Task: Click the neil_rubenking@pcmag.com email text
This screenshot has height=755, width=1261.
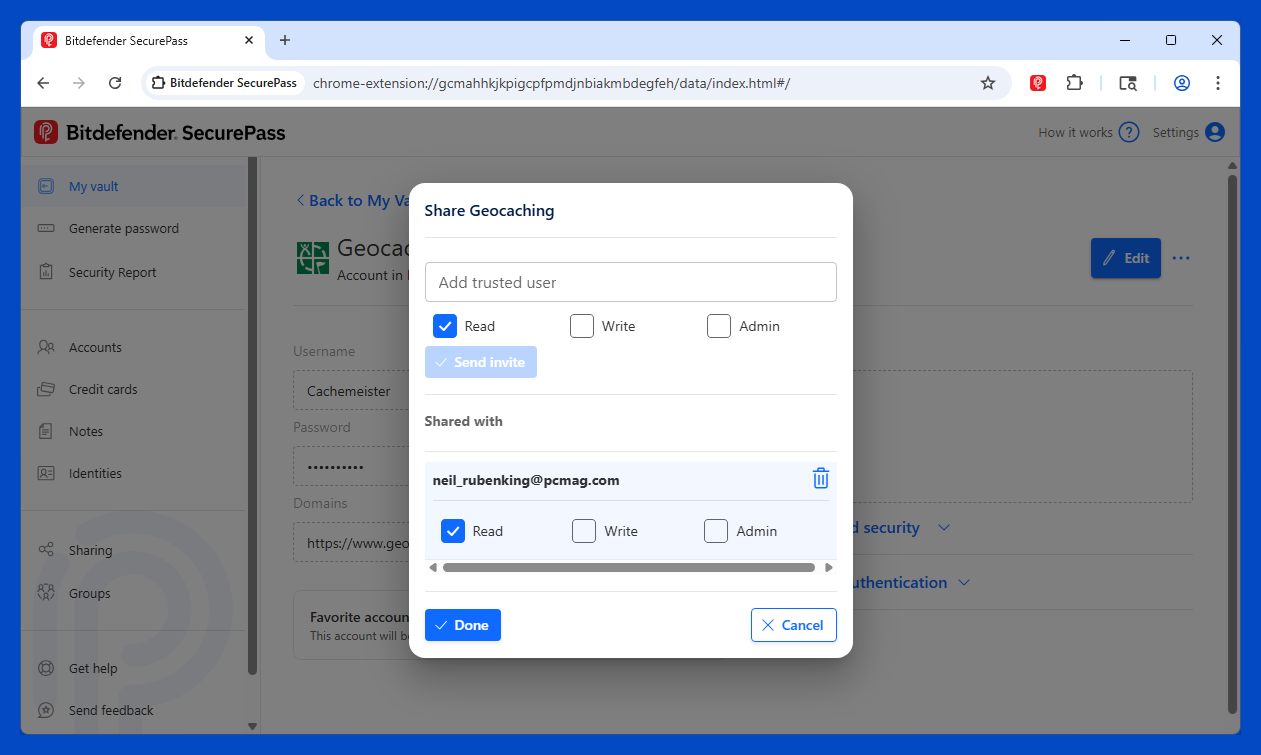Action: tap(526, 480)
